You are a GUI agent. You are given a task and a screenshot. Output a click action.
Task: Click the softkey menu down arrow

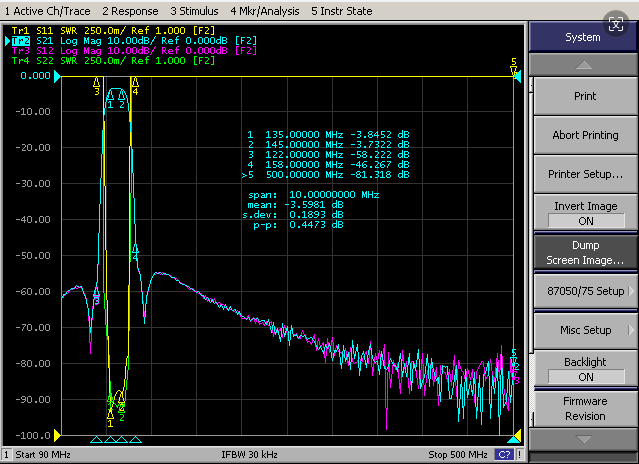tap(584, 440)
